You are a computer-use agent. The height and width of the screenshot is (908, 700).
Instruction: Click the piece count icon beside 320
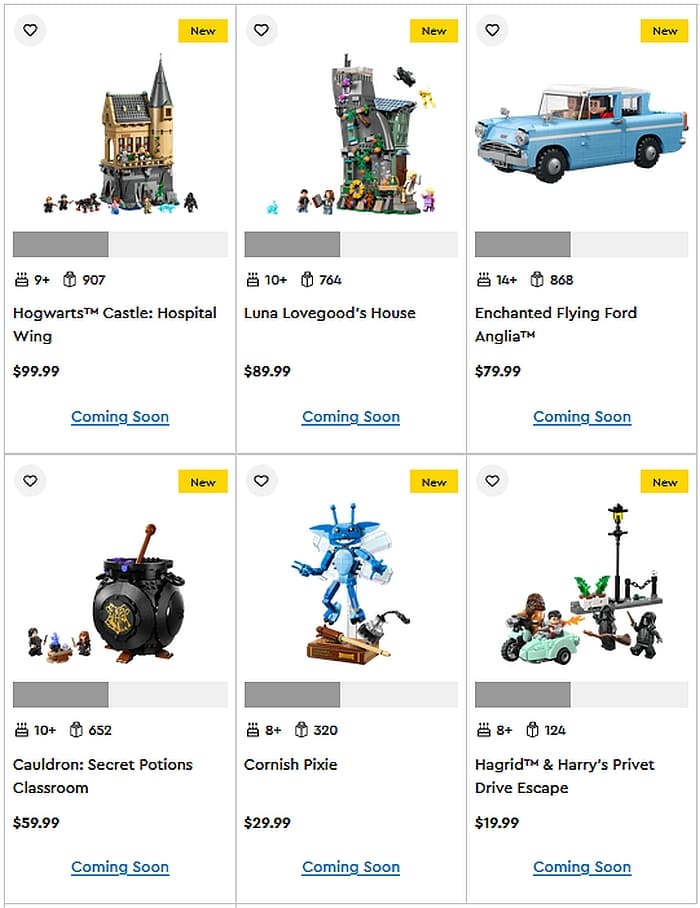300,730
